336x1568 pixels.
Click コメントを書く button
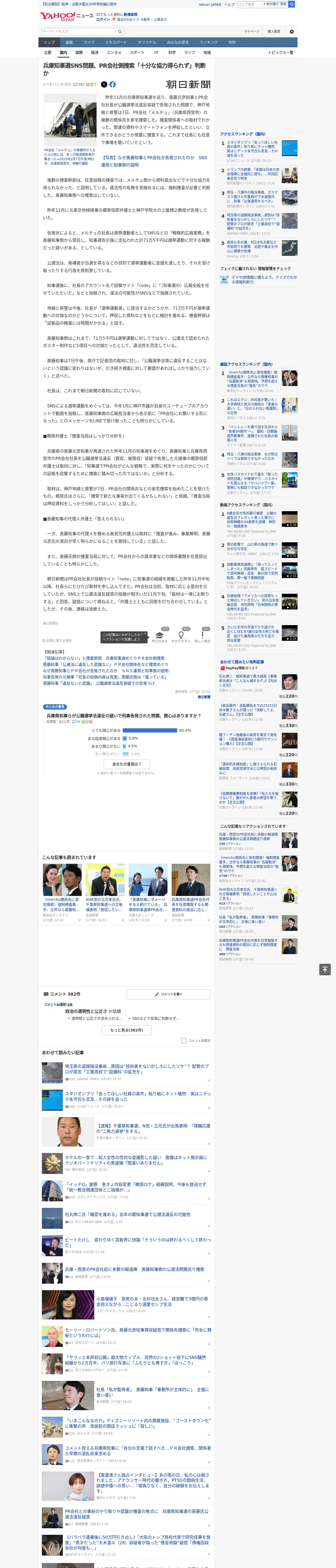point(168,994)
